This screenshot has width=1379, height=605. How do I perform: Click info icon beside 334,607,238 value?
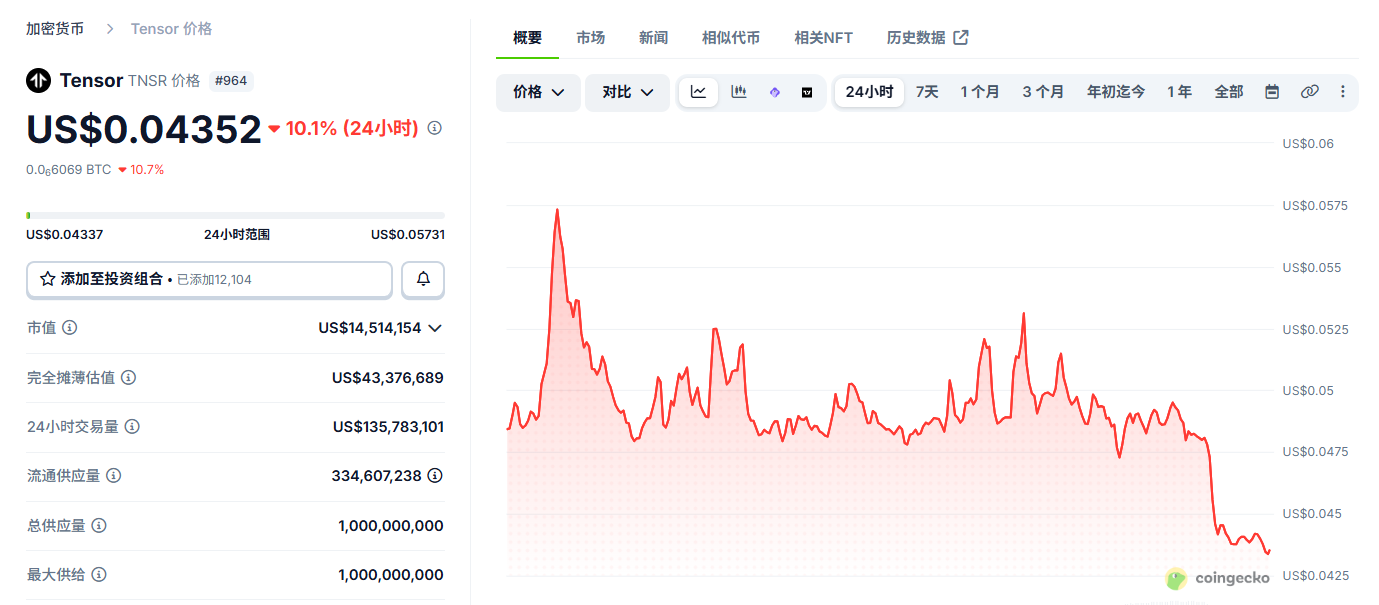point(435,476)
